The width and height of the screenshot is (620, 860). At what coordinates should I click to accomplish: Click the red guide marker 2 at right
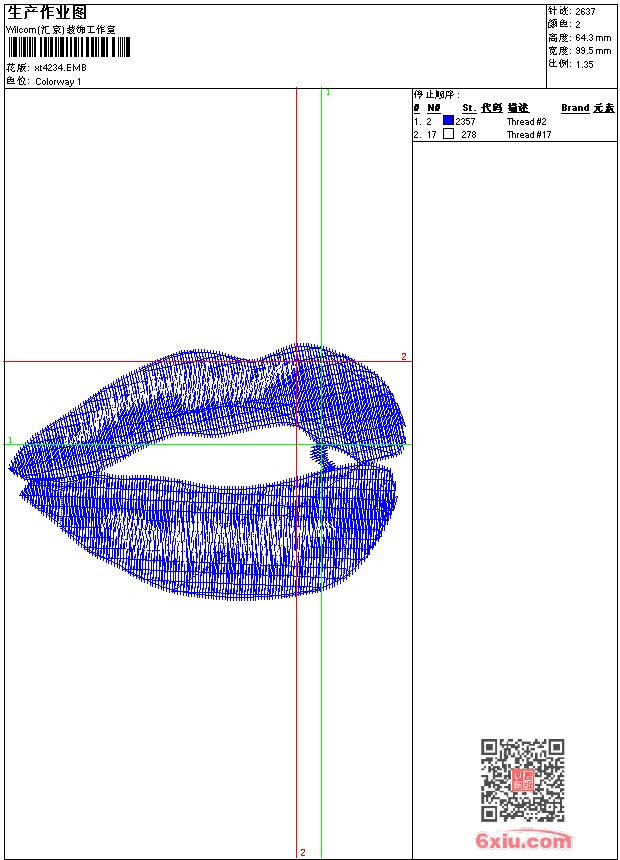[404, 357]
